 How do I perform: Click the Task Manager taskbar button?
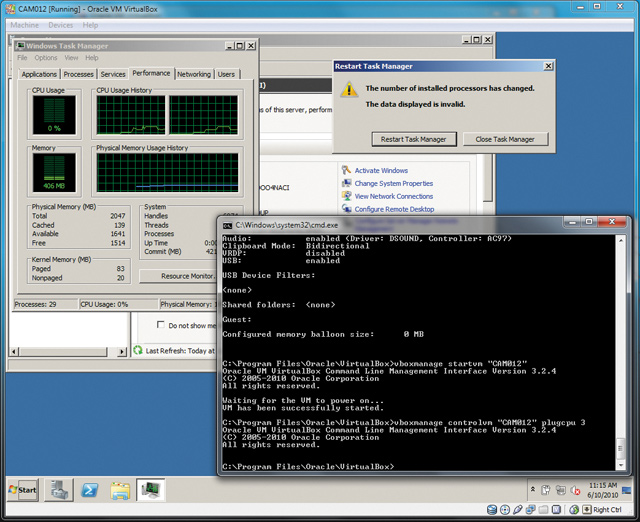[x=151, y=490]
